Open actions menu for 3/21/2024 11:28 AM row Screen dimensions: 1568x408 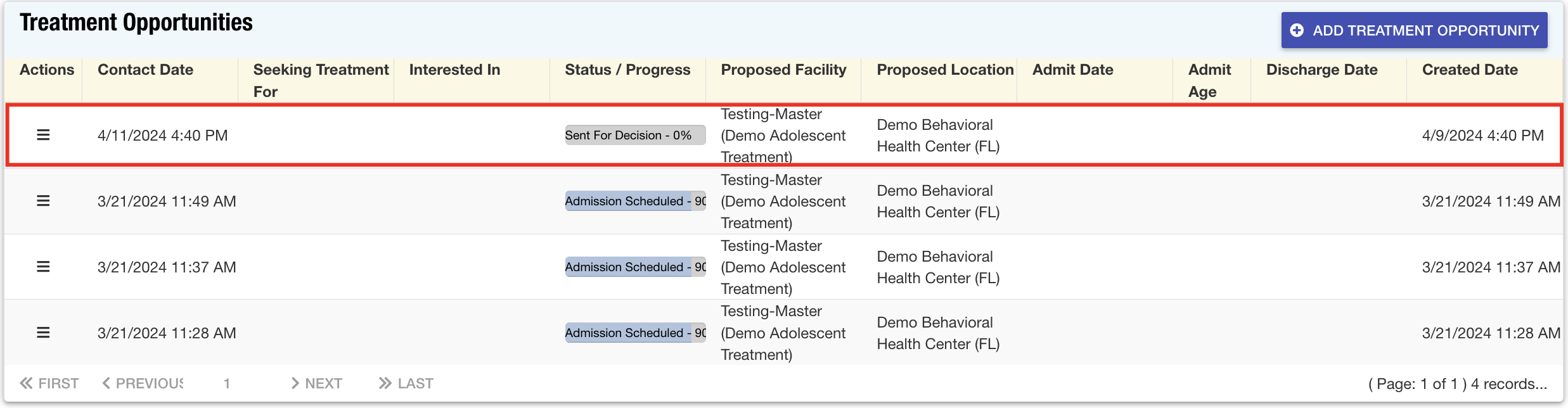pyautogui.click(x=43, y=333)
